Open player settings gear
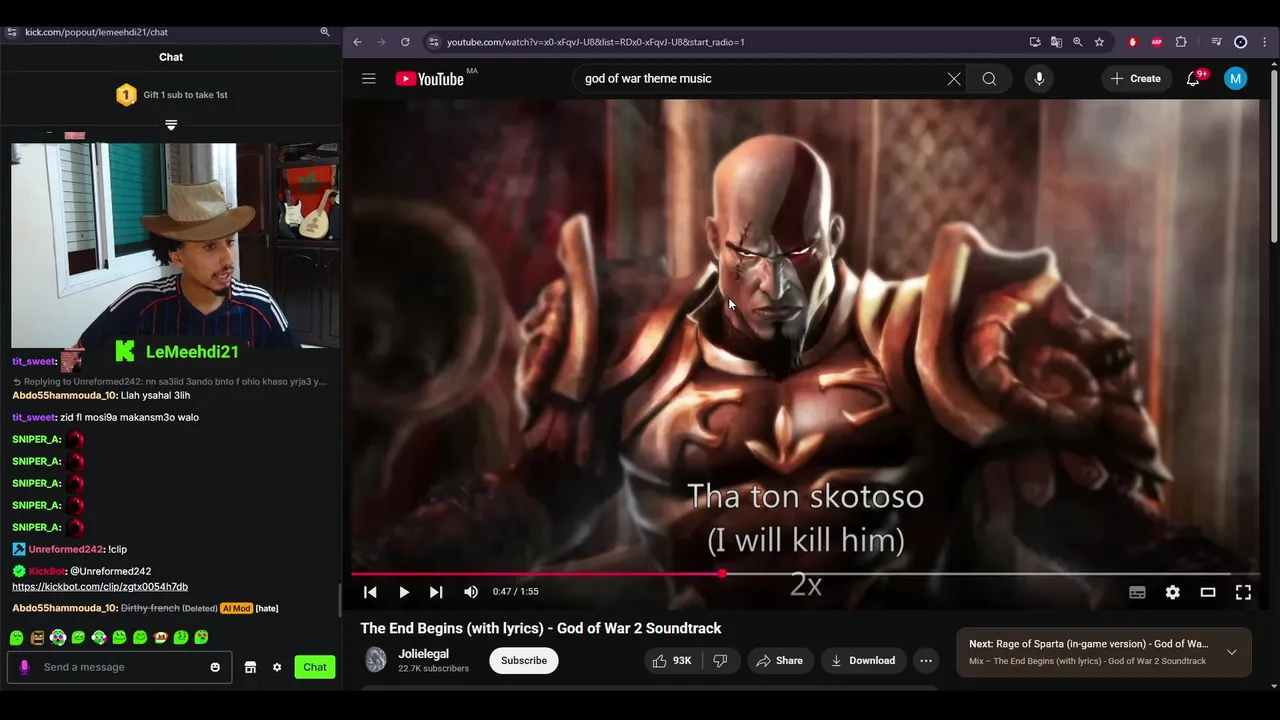 click(x=1172, y=592)
